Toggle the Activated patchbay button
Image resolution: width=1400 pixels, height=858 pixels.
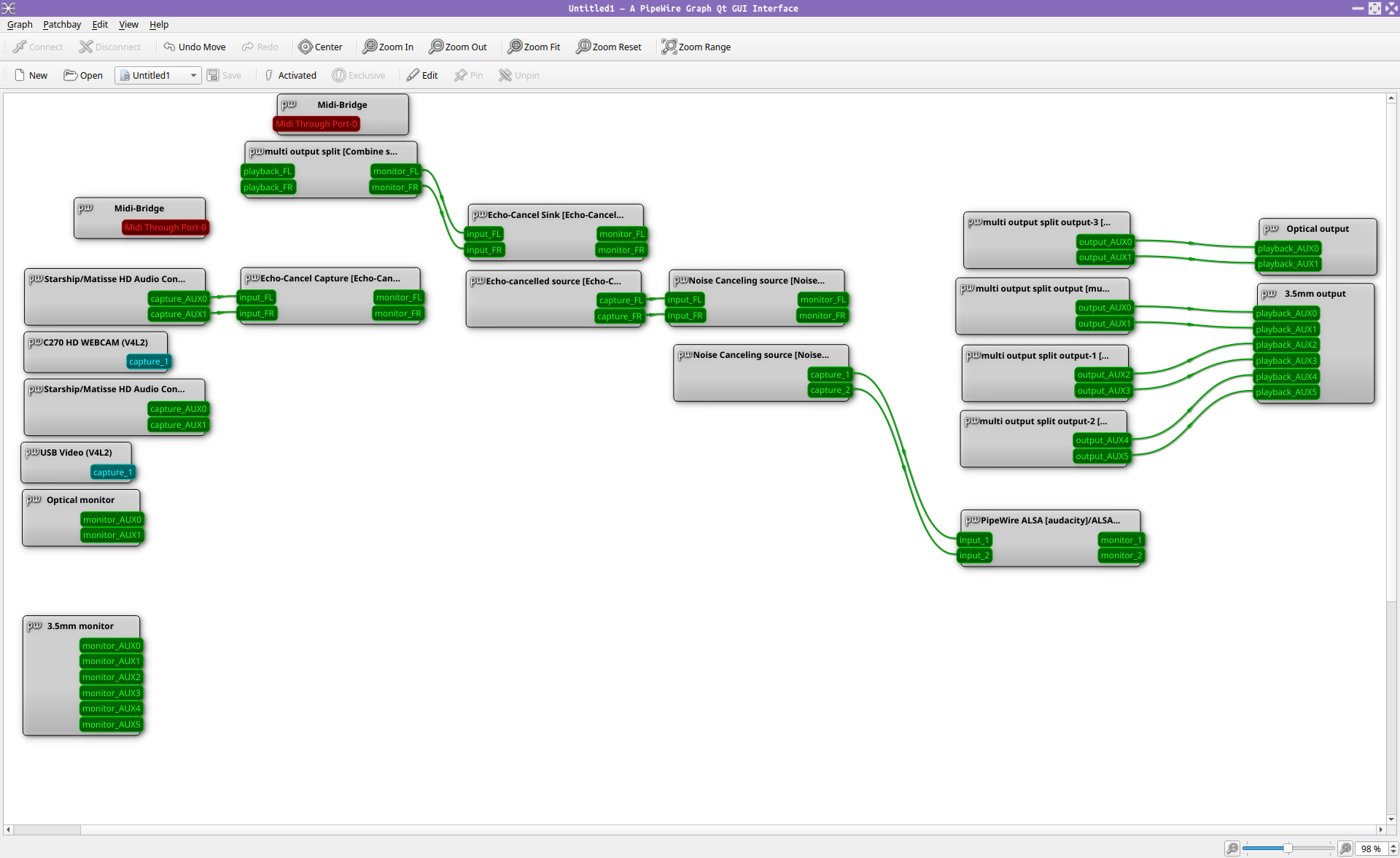tap(289, 75)
